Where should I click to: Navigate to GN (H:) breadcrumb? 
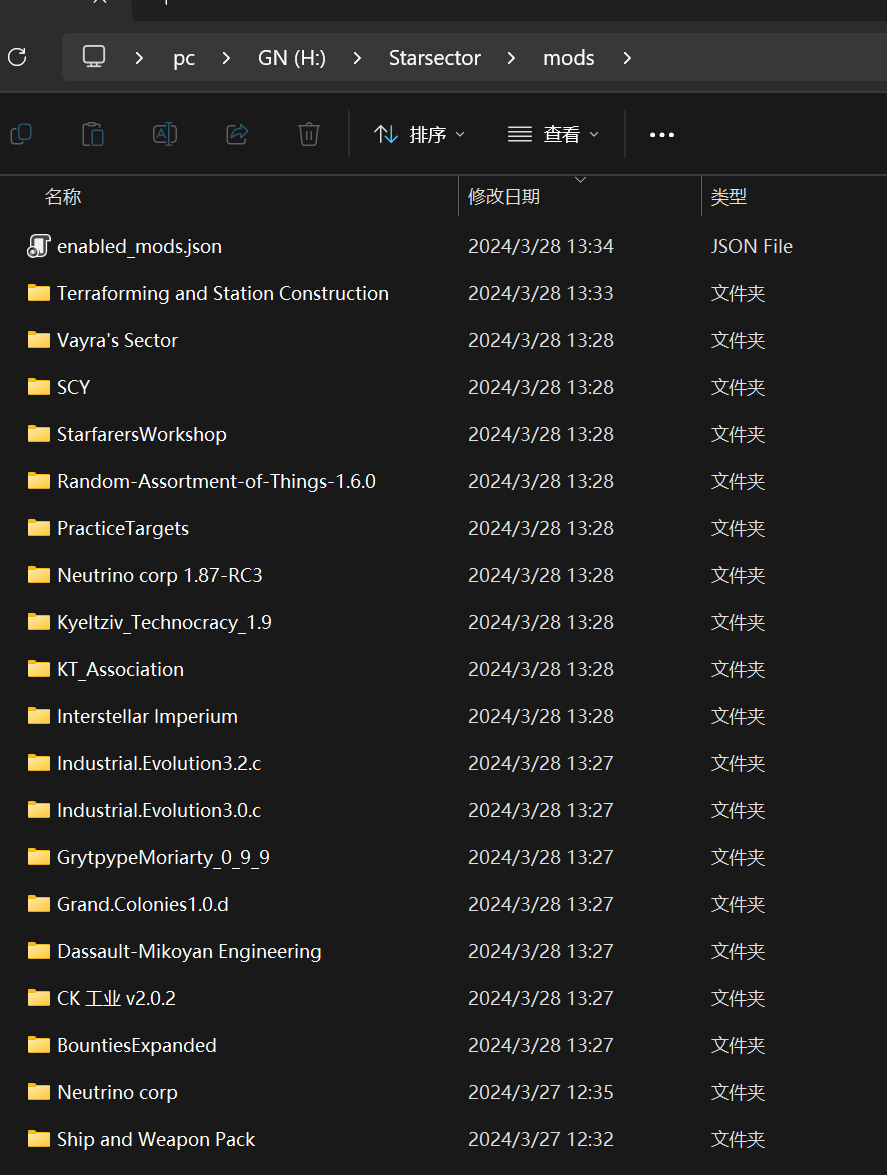291,58
